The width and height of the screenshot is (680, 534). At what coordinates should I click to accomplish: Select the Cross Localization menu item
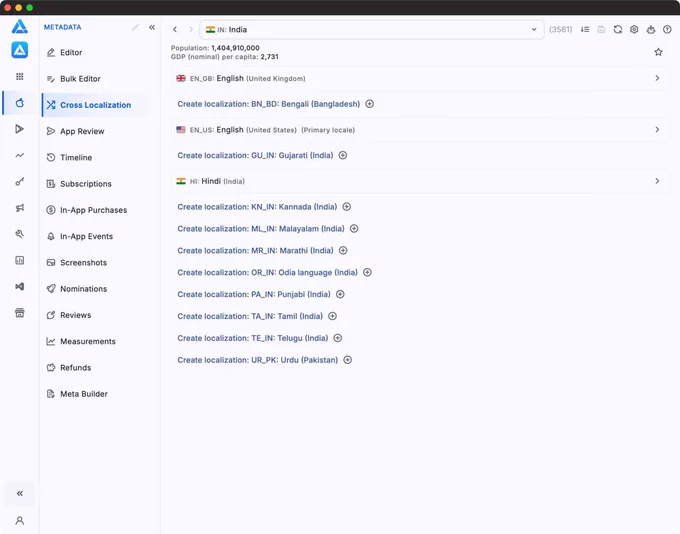coord(96,105)
